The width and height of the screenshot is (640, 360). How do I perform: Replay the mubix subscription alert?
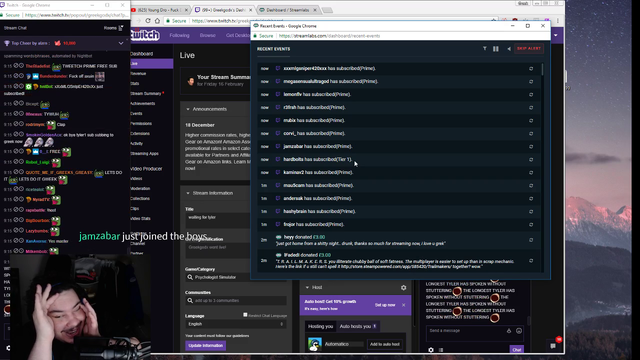531,121
